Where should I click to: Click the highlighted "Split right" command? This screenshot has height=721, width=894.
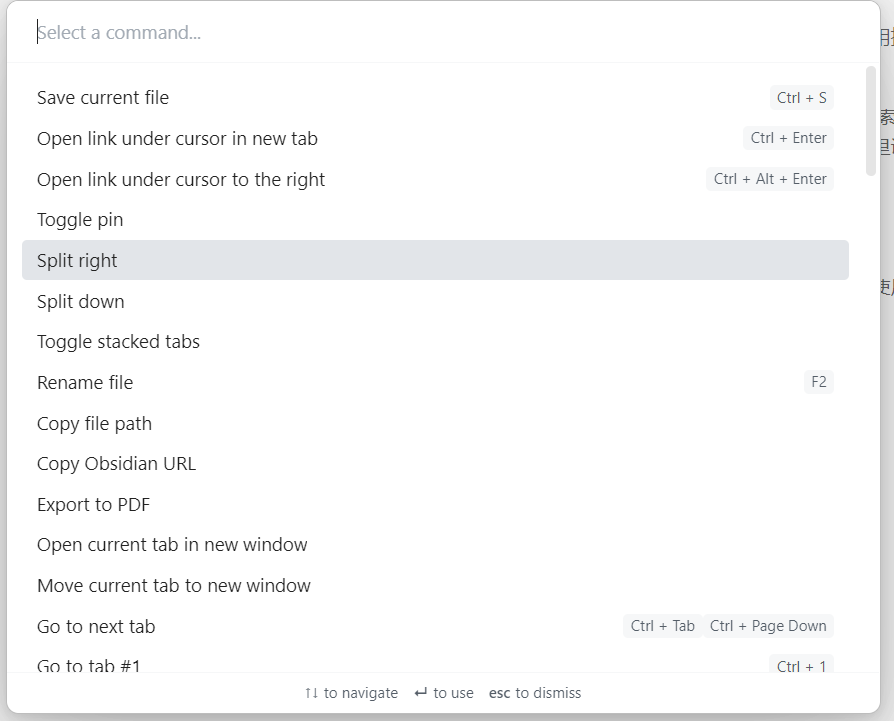77,260
